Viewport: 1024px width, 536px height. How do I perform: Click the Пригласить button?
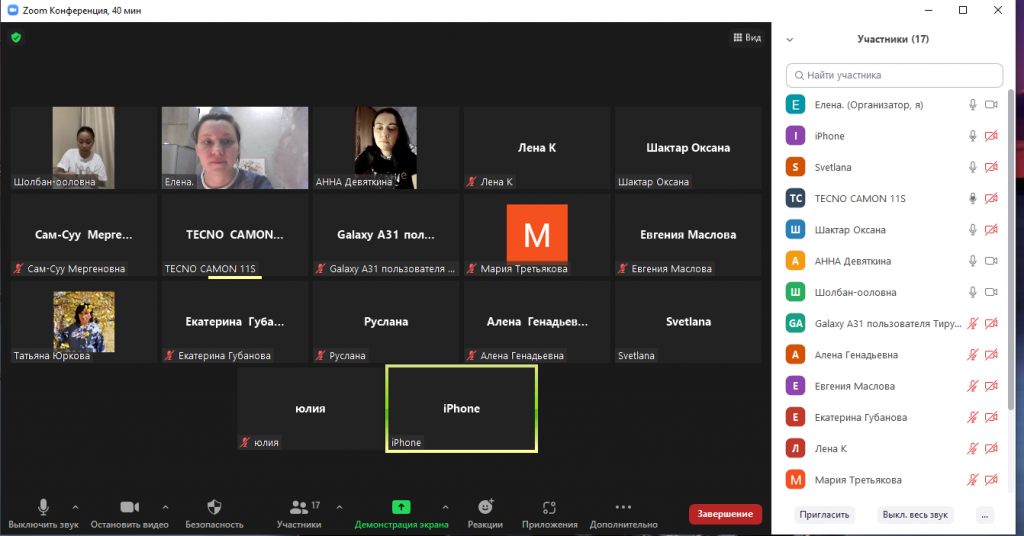(x=825, y=515)
